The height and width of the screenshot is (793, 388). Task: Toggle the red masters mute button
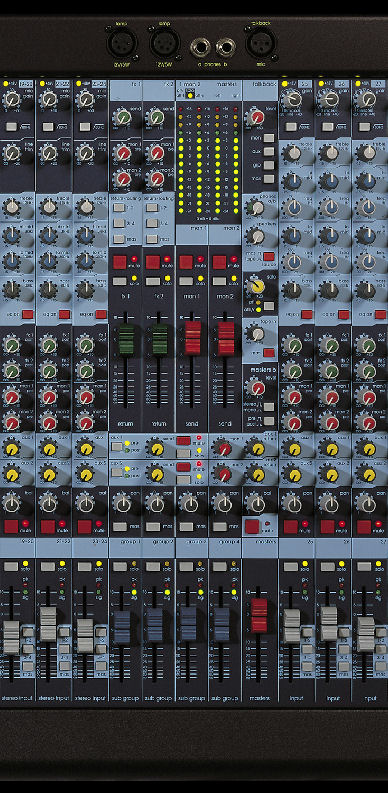[x=252, y=526]
